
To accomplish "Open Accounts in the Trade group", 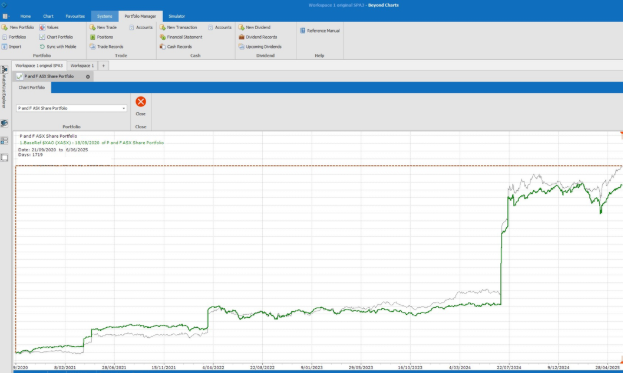I will [x=141, y=27].
